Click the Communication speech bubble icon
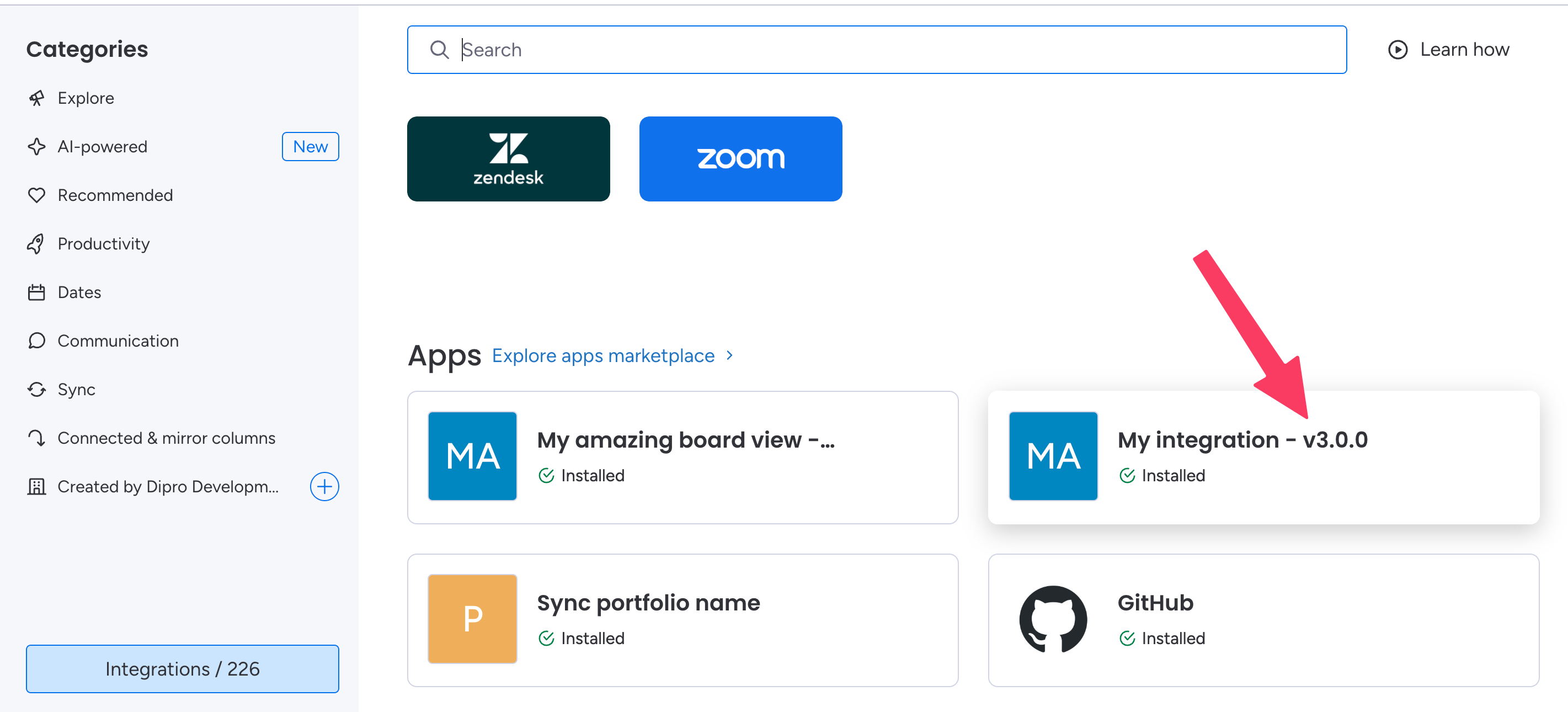1568x712 pixels. tap(36, 341)
